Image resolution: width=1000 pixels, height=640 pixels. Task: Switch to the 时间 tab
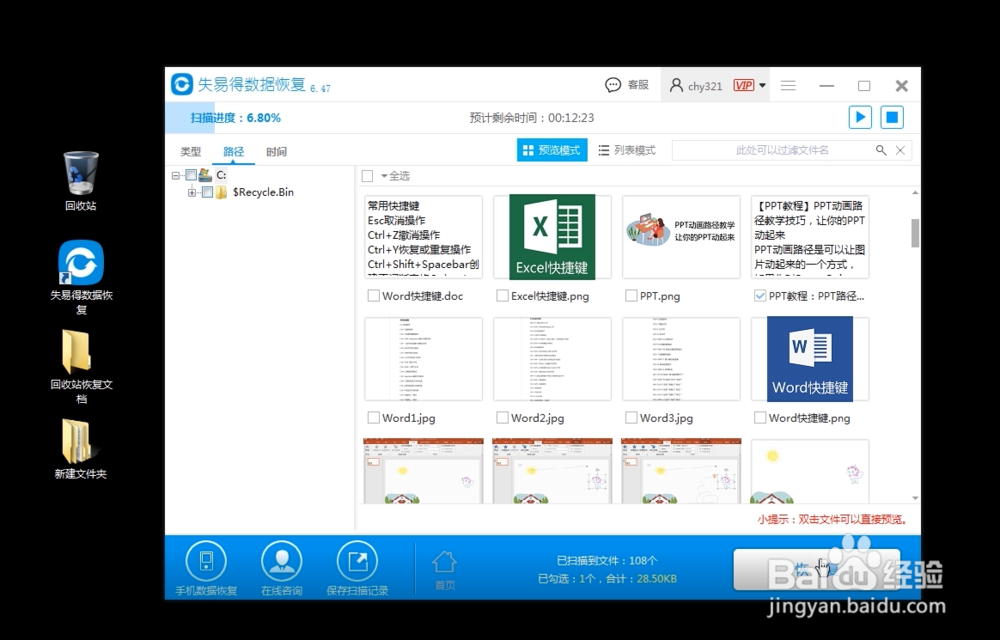tap(276, 151)
